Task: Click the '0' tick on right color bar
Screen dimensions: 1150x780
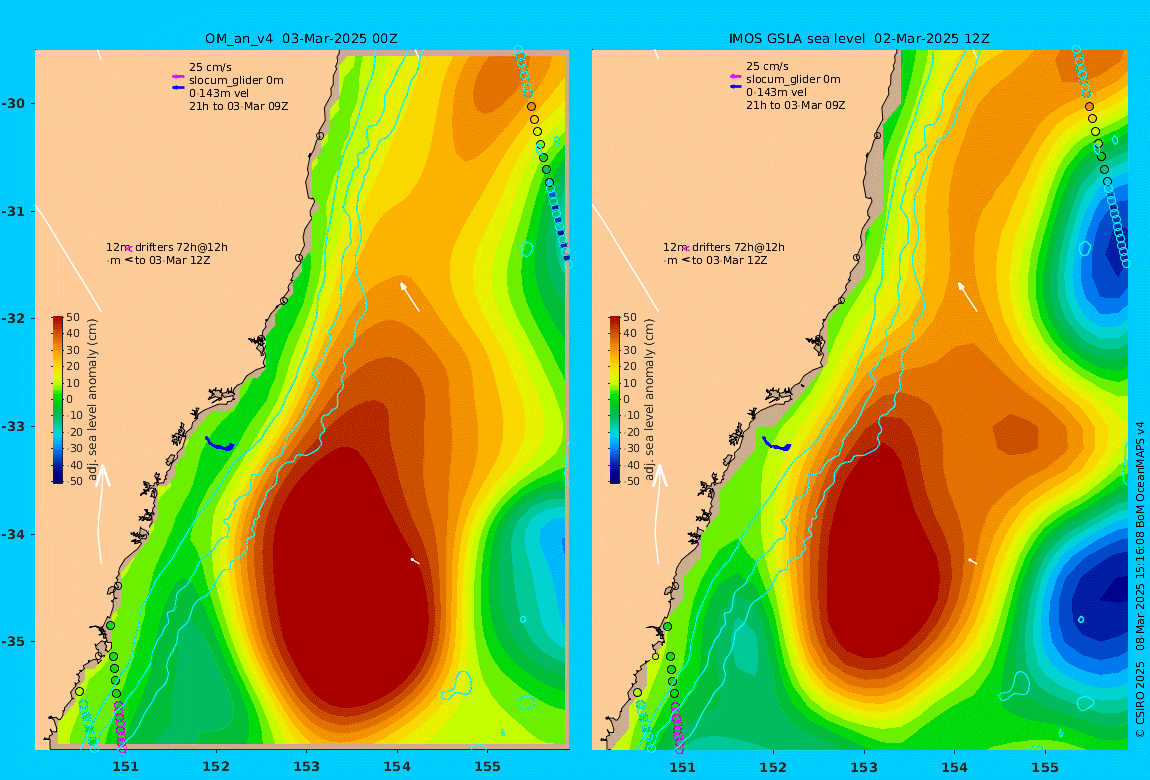Action: point(626,400)
